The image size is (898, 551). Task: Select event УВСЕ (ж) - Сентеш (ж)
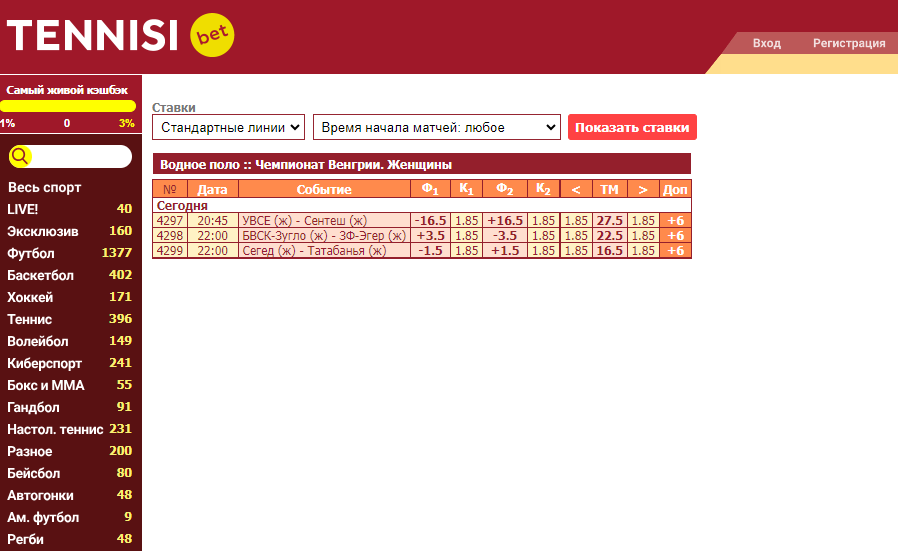[x=304, y=221]
